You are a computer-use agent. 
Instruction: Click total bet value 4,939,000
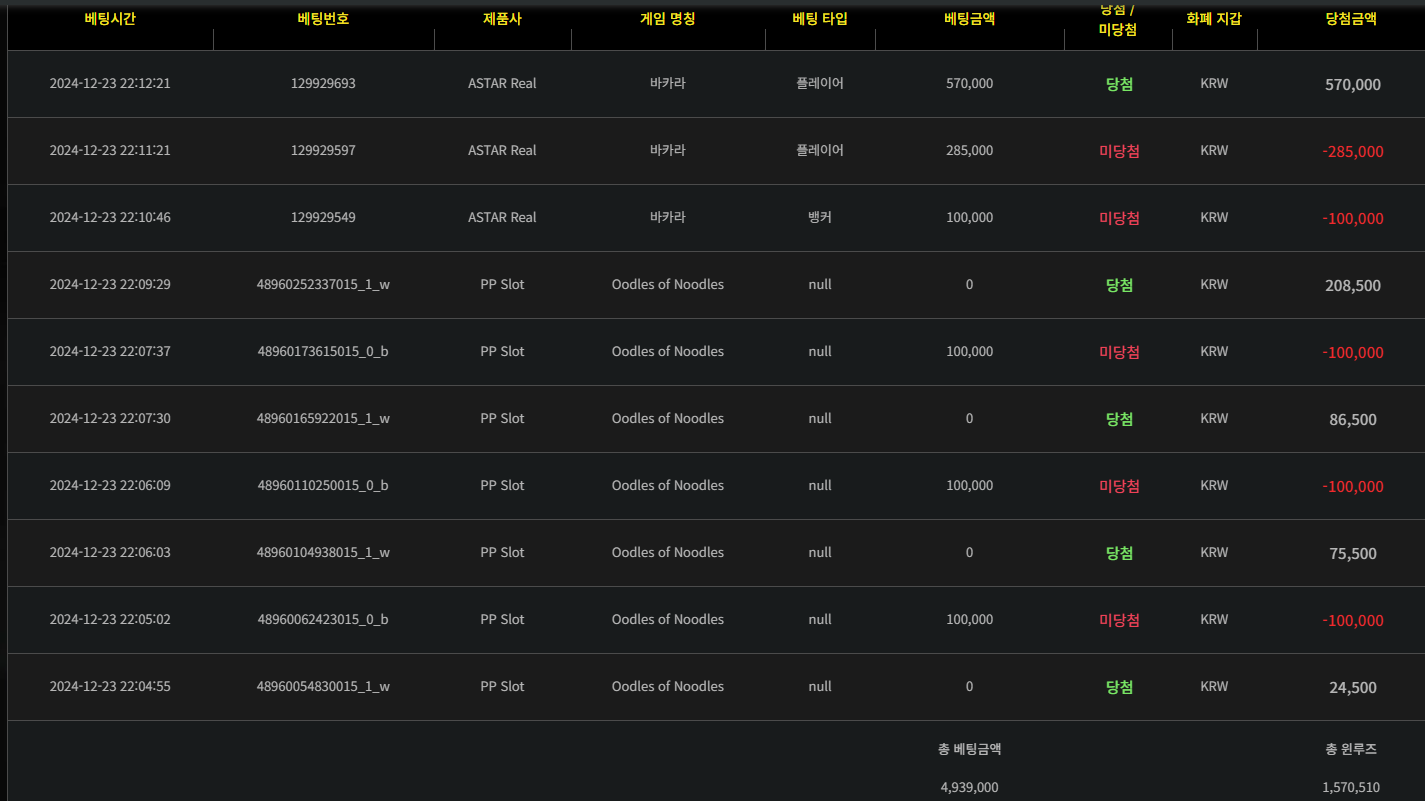[969, 788]
